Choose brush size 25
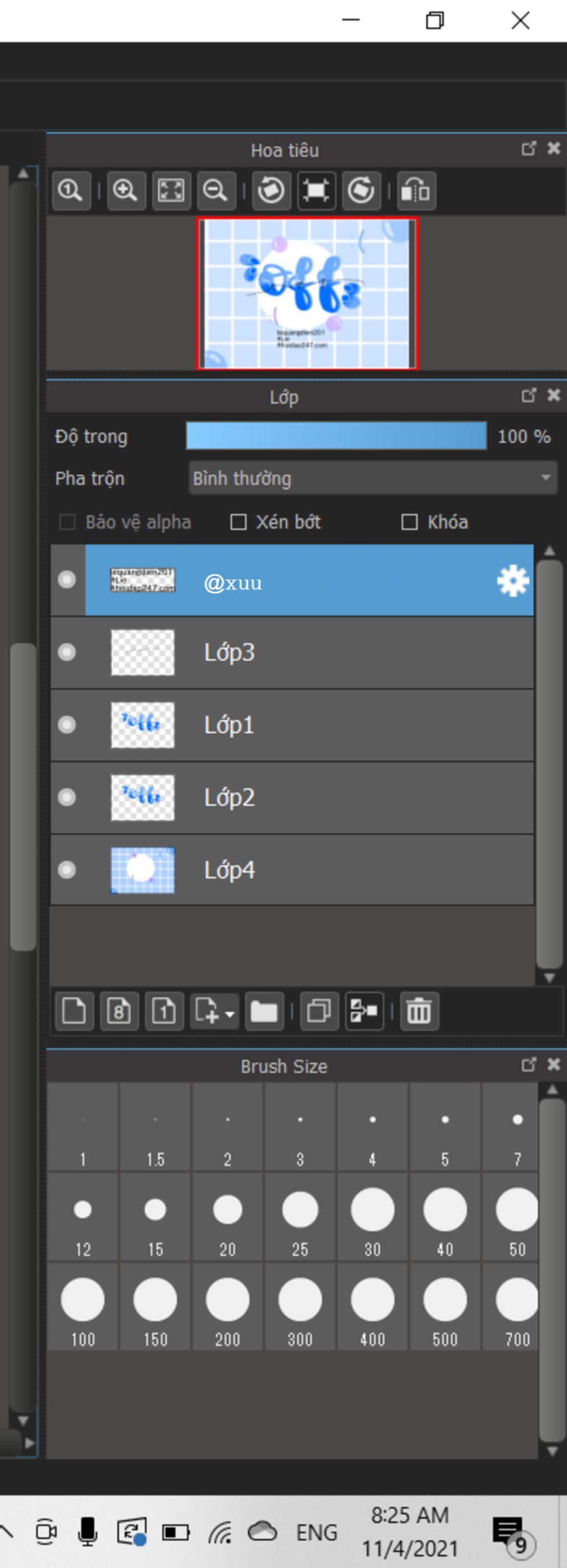 click(300, 1217)
